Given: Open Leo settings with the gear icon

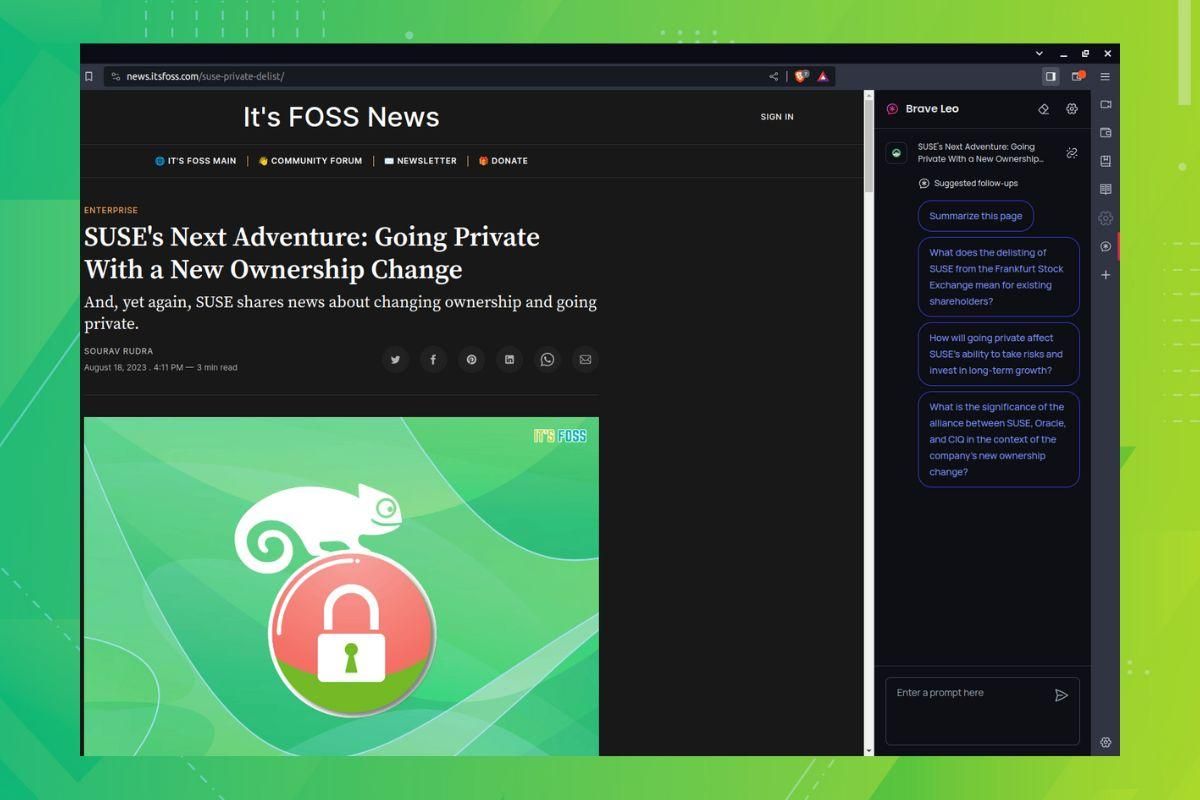Looking at the screenshot, I should 1071,109.
